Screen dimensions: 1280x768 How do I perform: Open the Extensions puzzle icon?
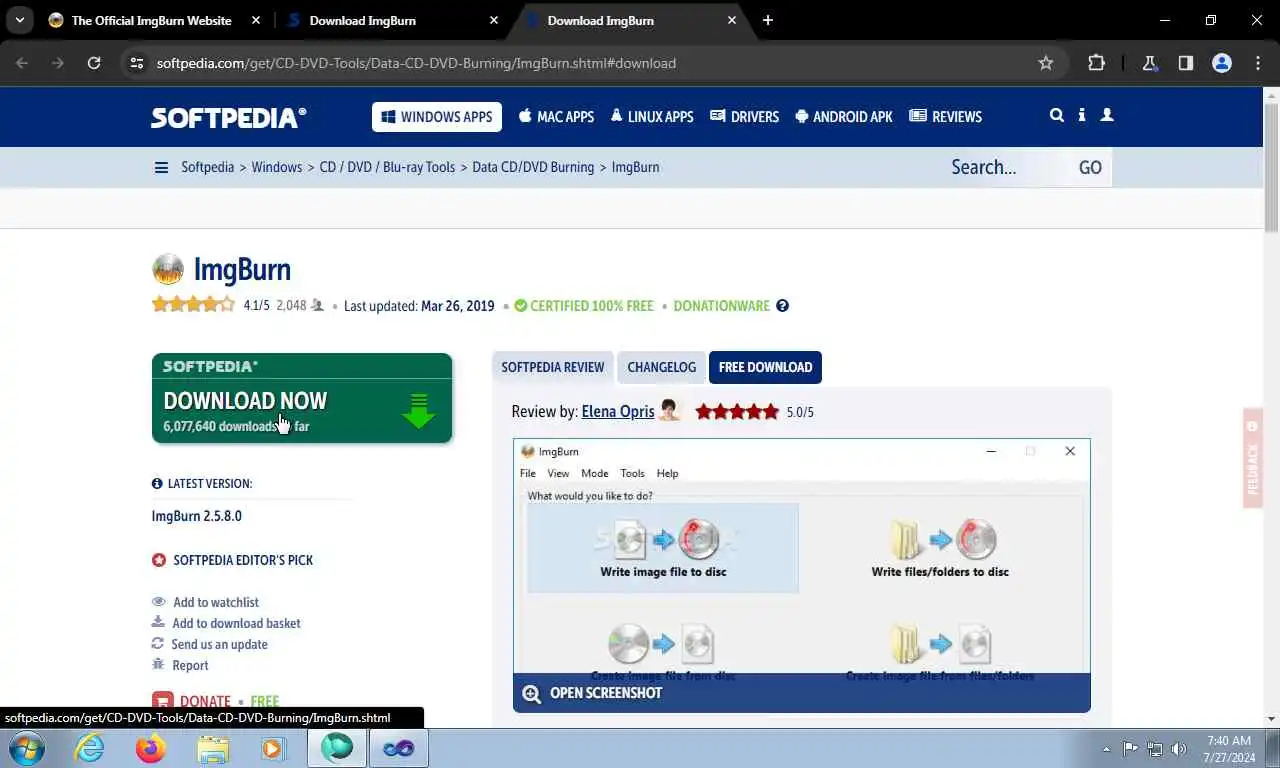pyautogui.click(x=1096, y=63)
